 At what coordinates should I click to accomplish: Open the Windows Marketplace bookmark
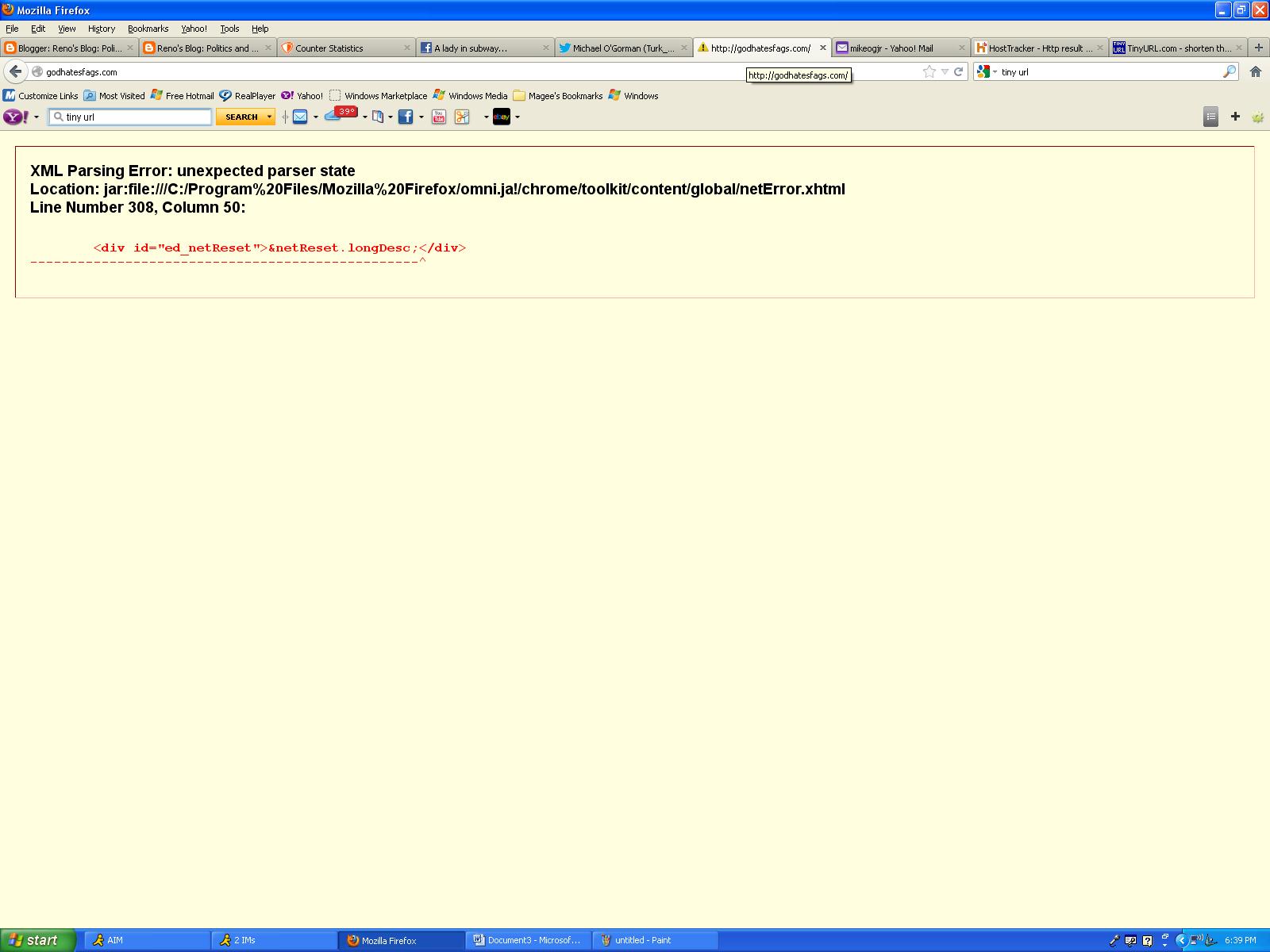tap(378, 95)
